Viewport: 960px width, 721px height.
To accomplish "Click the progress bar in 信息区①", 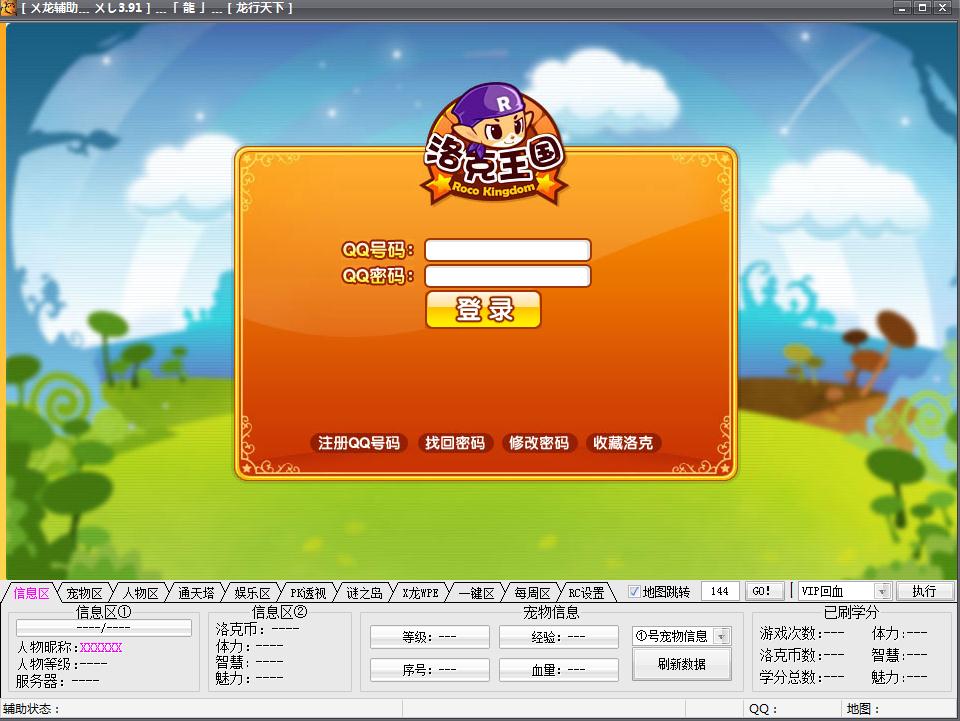I will tap(103, 628).
